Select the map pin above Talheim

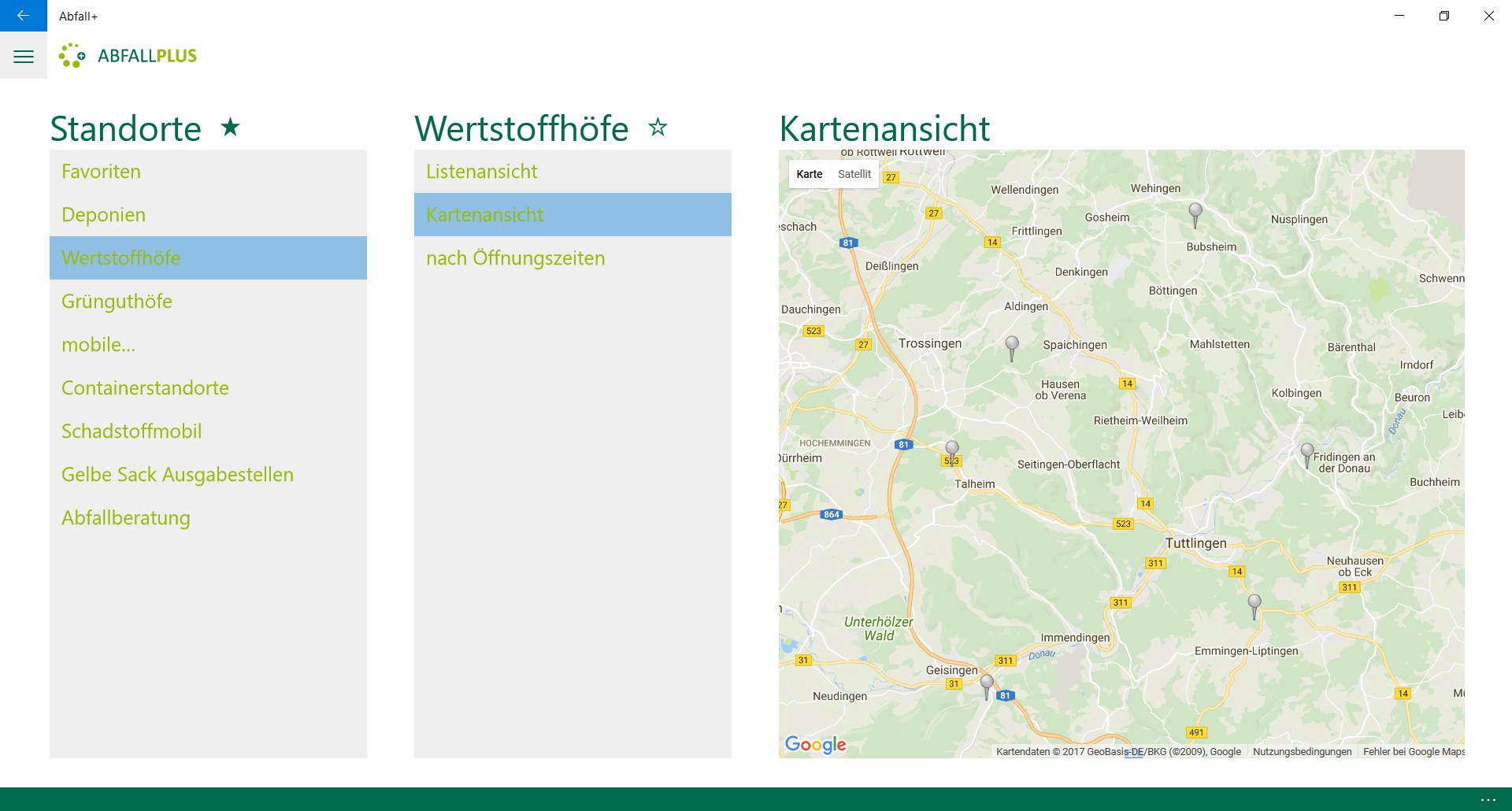[x=952, y=453]
